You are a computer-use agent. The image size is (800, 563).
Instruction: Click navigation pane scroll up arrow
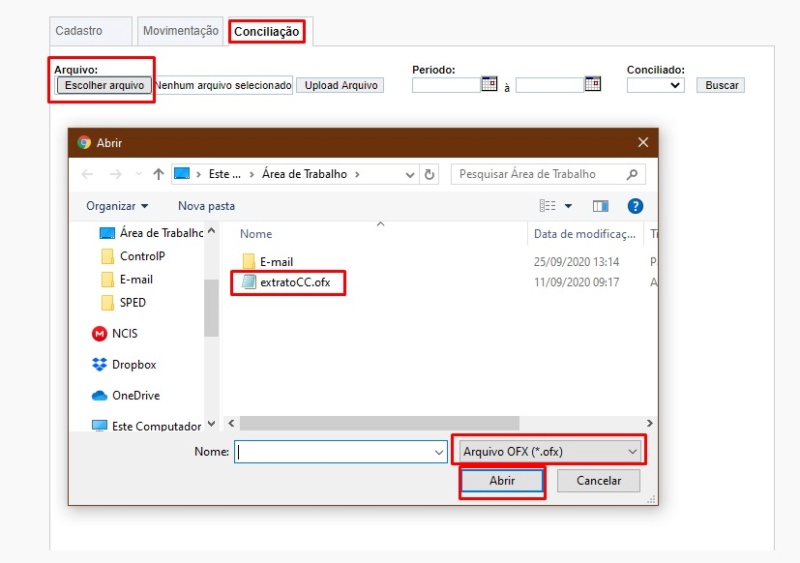212,231
